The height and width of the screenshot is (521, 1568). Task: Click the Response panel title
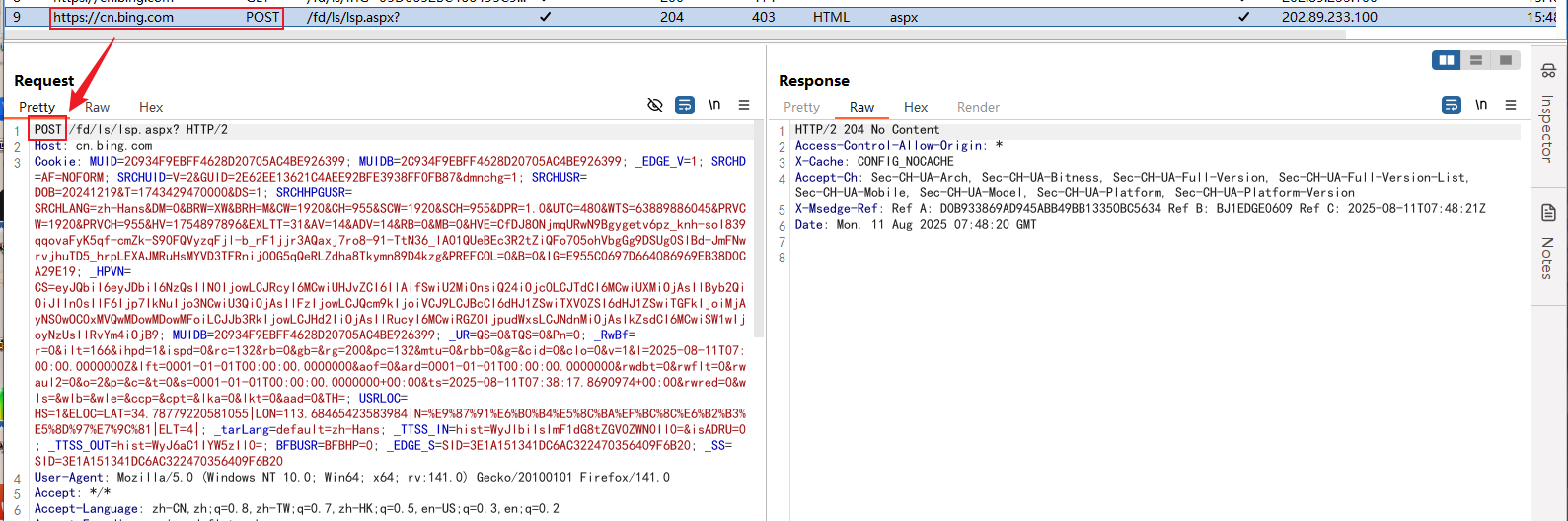pos(813,80)
